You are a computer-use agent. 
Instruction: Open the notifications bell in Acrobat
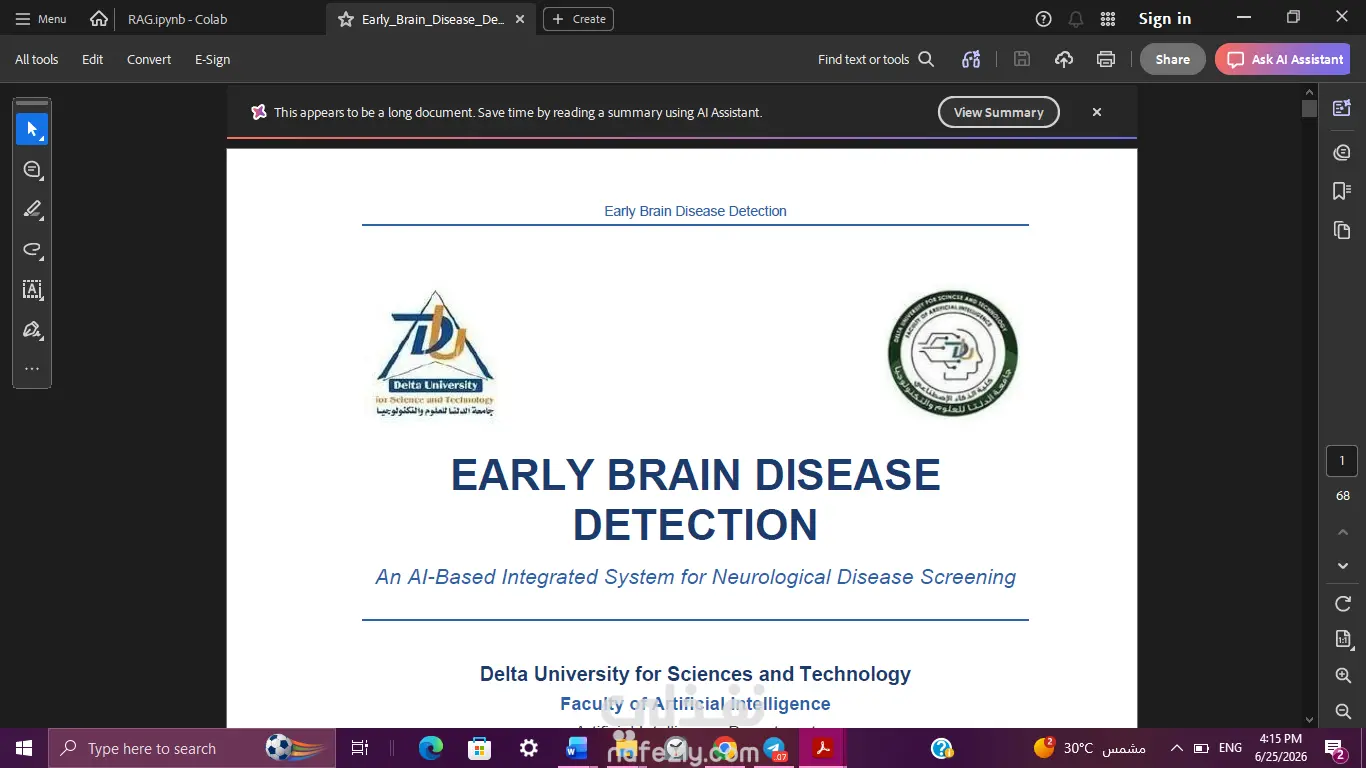pyautogui.click(x=1076, y=19)
